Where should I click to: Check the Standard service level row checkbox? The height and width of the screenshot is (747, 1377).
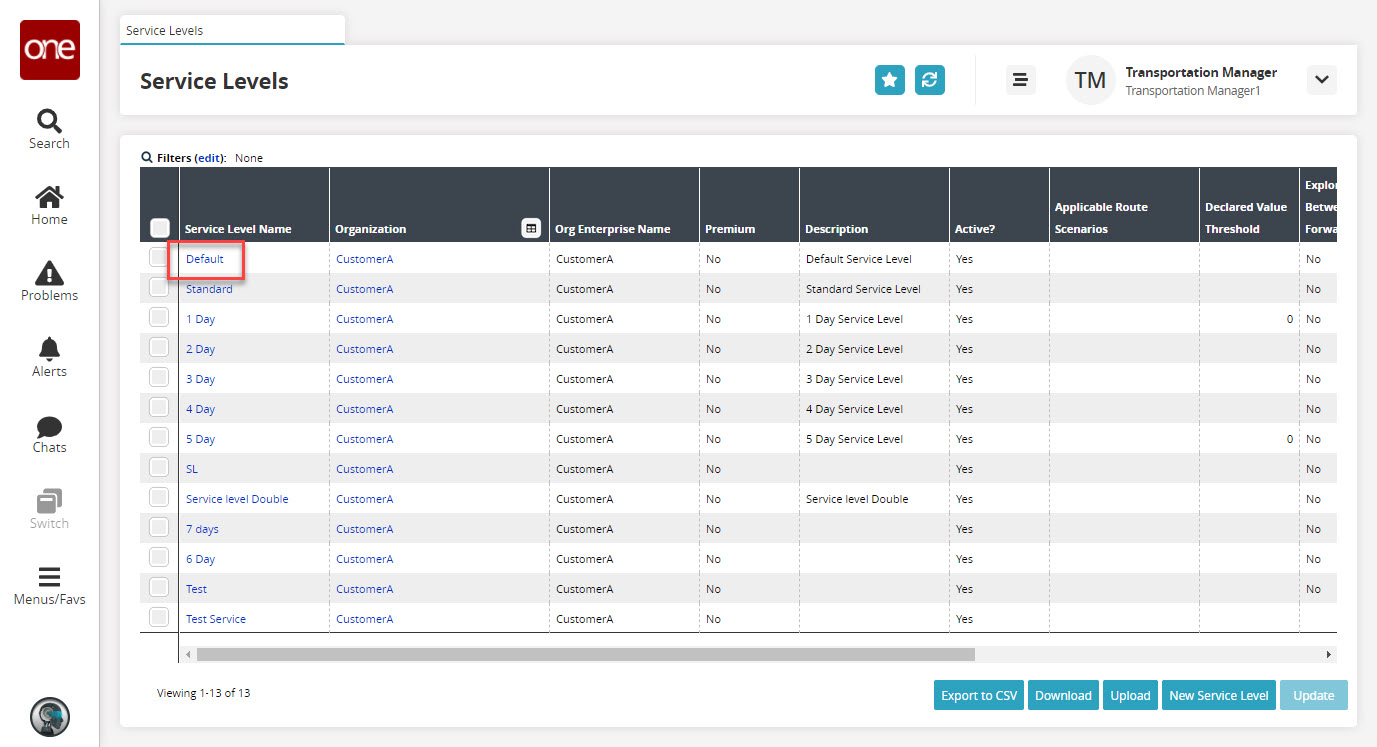159,288
